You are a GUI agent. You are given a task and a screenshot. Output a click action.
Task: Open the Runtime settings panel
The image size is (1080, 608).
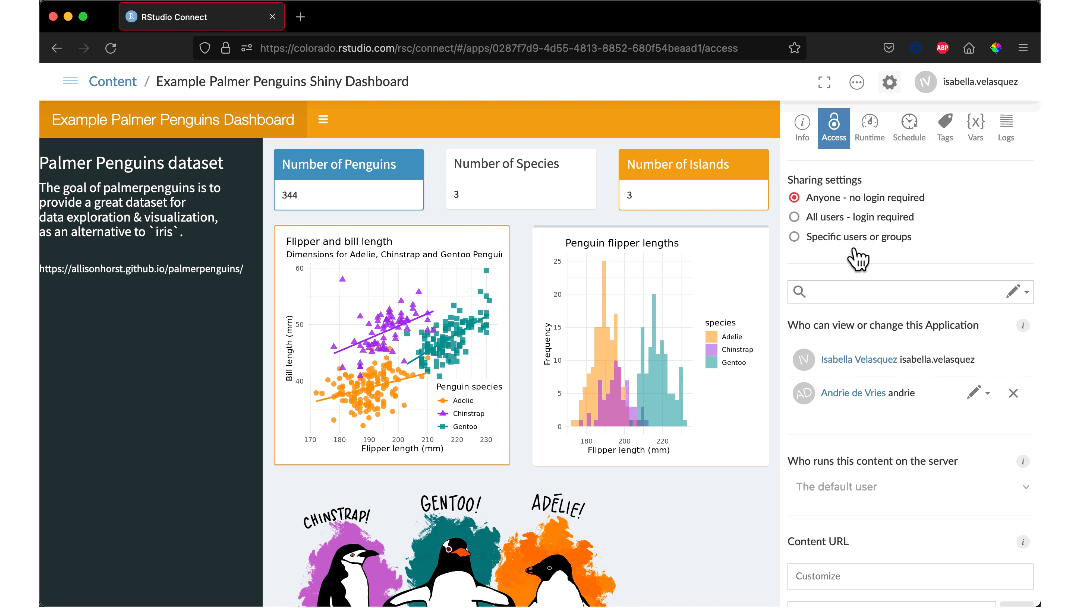[869, 127]
